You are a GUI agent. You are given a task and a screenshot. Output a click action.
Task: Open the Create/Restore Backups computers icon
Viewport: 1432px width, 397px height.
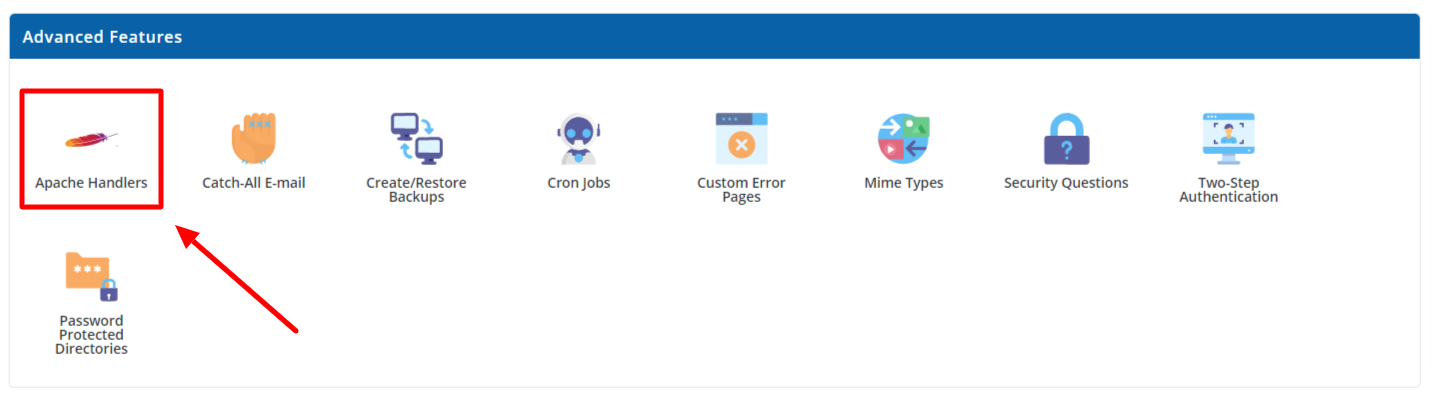coord(416,139)
